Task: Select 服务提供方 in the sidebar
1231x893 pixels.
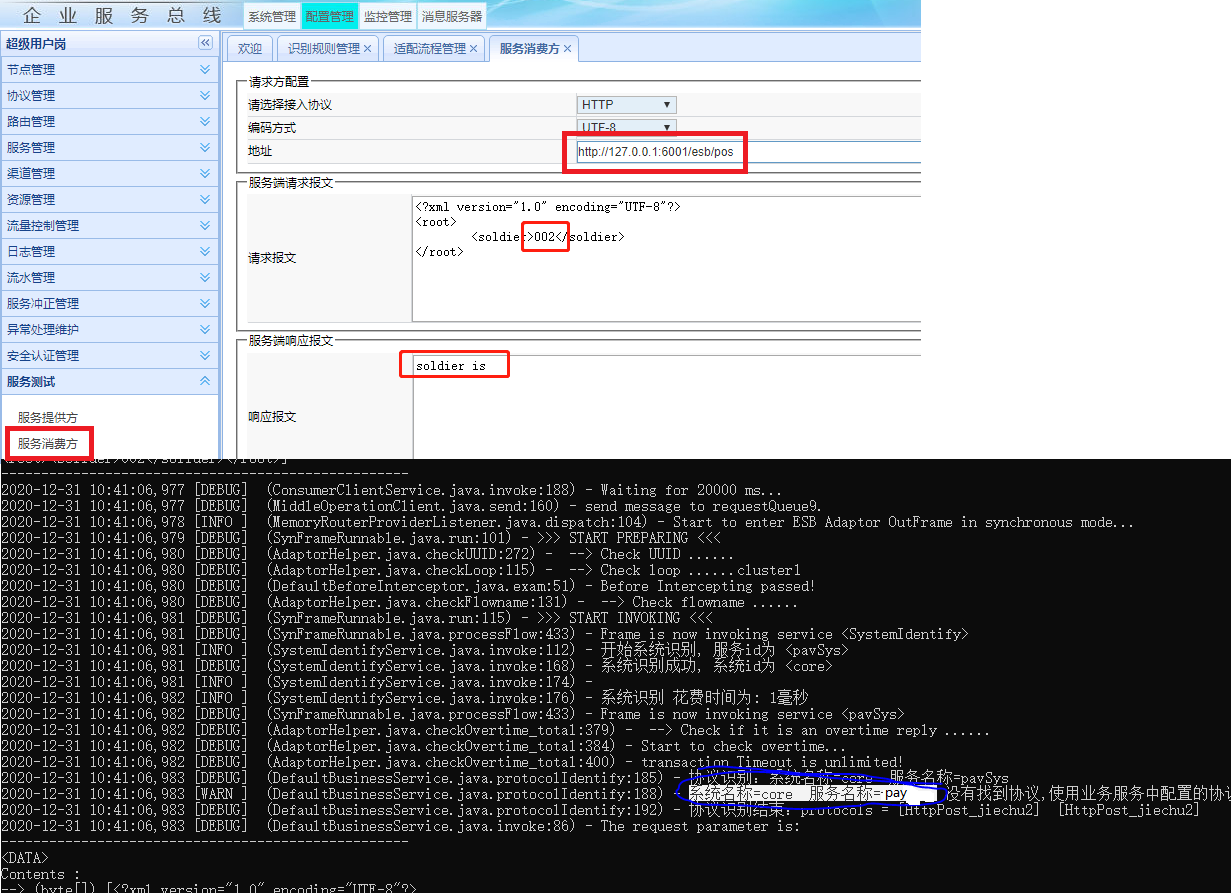Action: tap(48, 418)
